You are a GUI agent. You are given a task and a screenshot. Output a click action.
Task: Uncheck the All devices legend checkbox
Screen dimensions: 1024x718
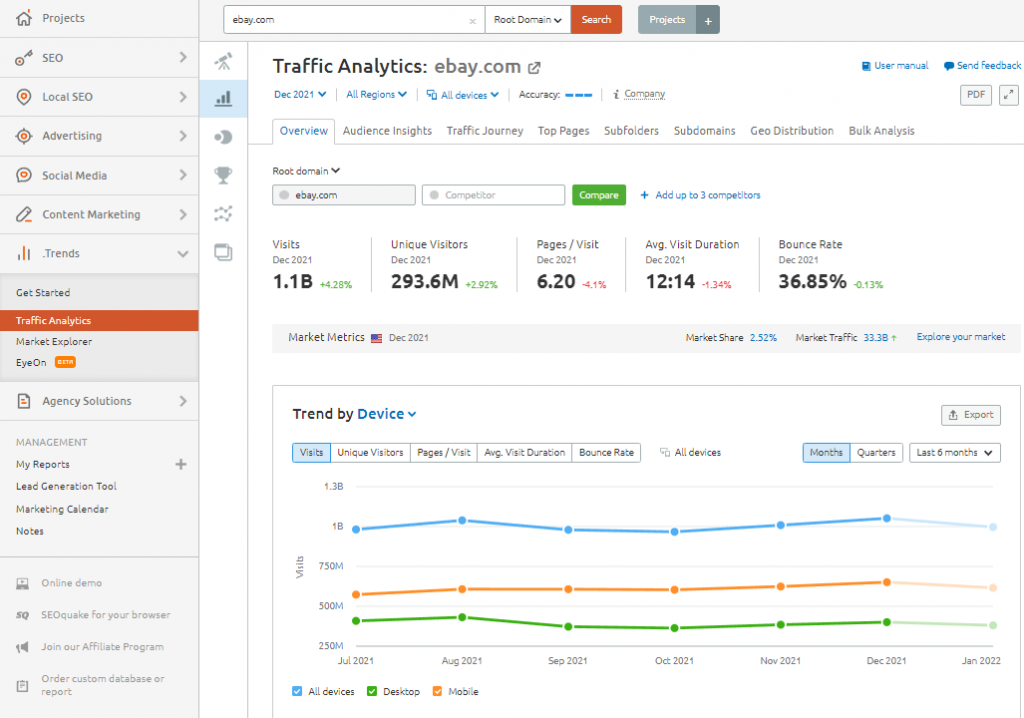[297, 691]
